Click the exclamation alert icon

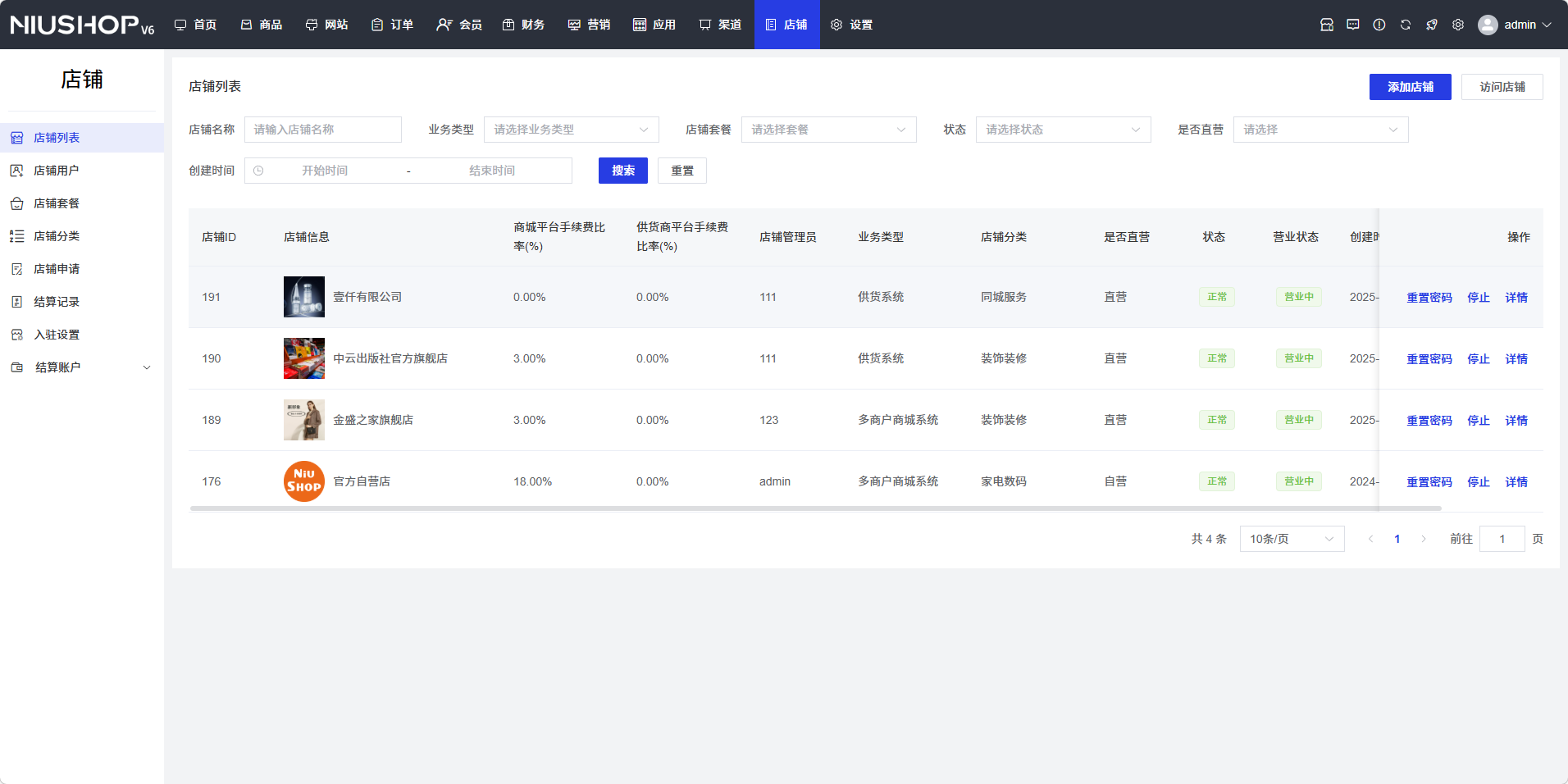click(1379, 25)
